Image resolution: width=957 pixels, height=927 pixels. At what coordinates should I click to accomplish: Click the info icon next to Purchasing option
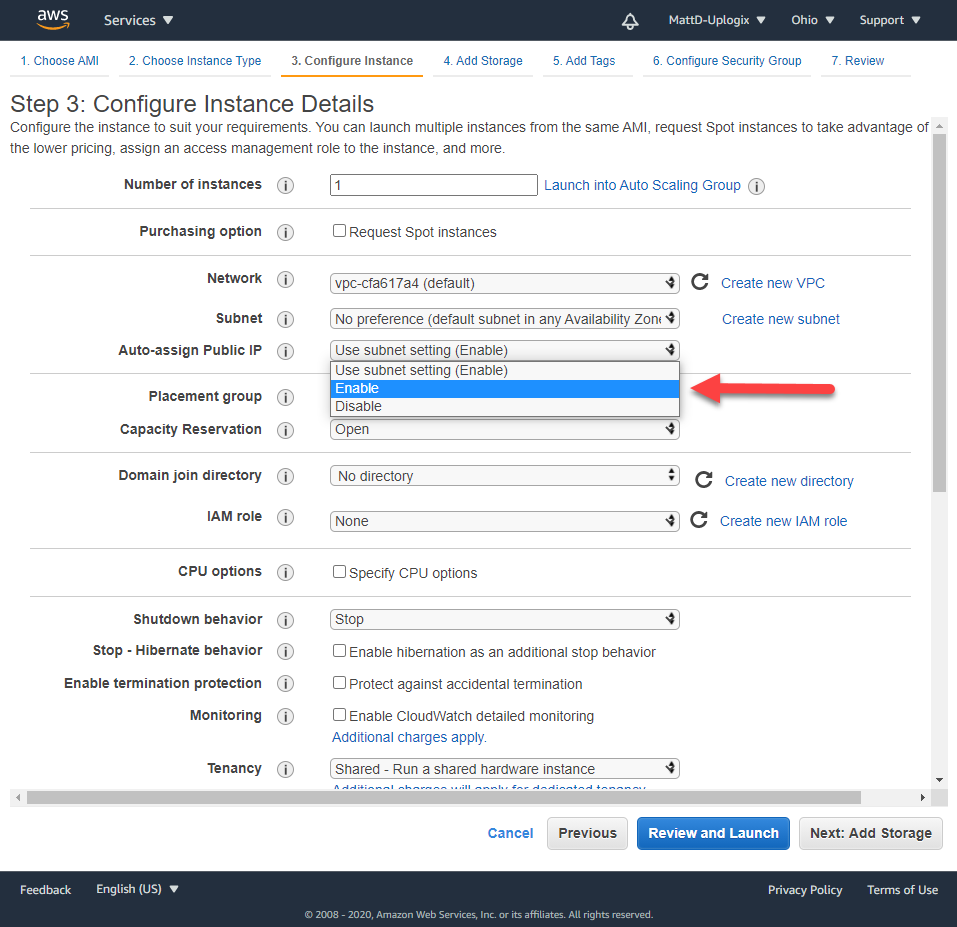285,232
